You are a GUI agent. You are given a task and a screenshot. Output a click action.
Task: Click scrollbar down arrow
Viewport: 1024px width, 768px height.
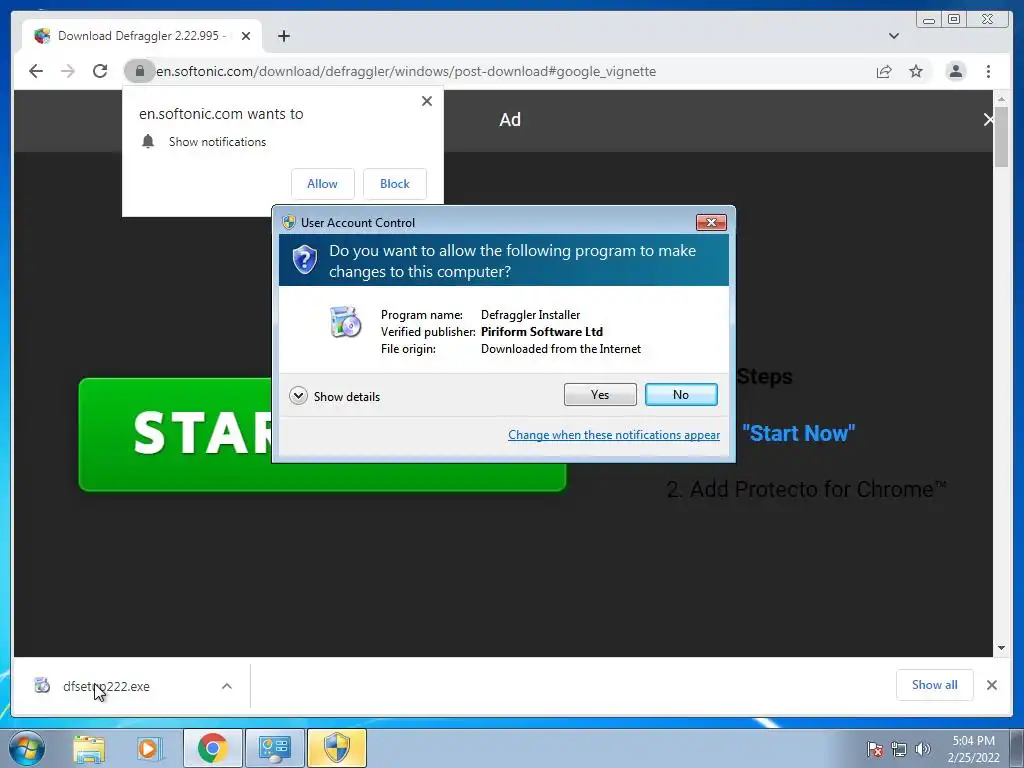pyautogui.click(x=1001, y=648)
